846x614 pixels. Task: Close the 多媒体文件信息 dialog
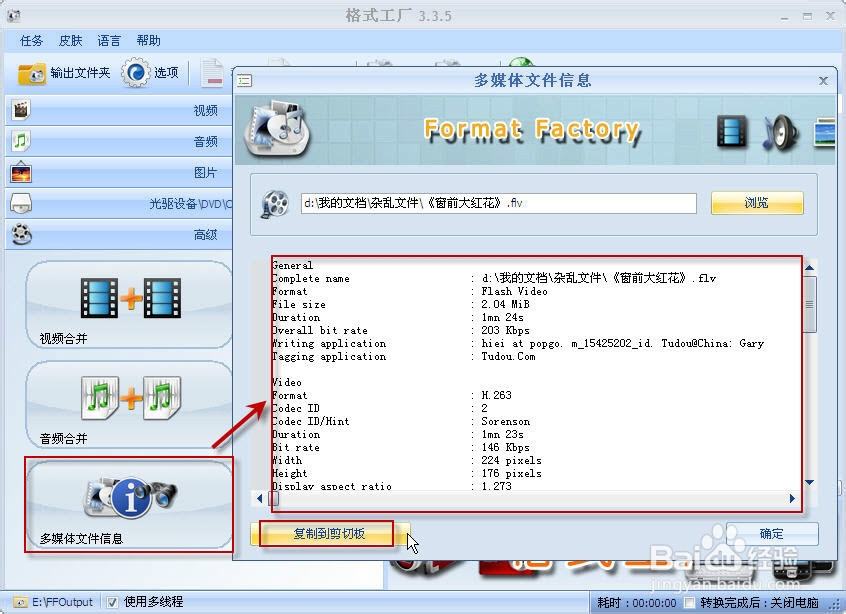(823, 81)
